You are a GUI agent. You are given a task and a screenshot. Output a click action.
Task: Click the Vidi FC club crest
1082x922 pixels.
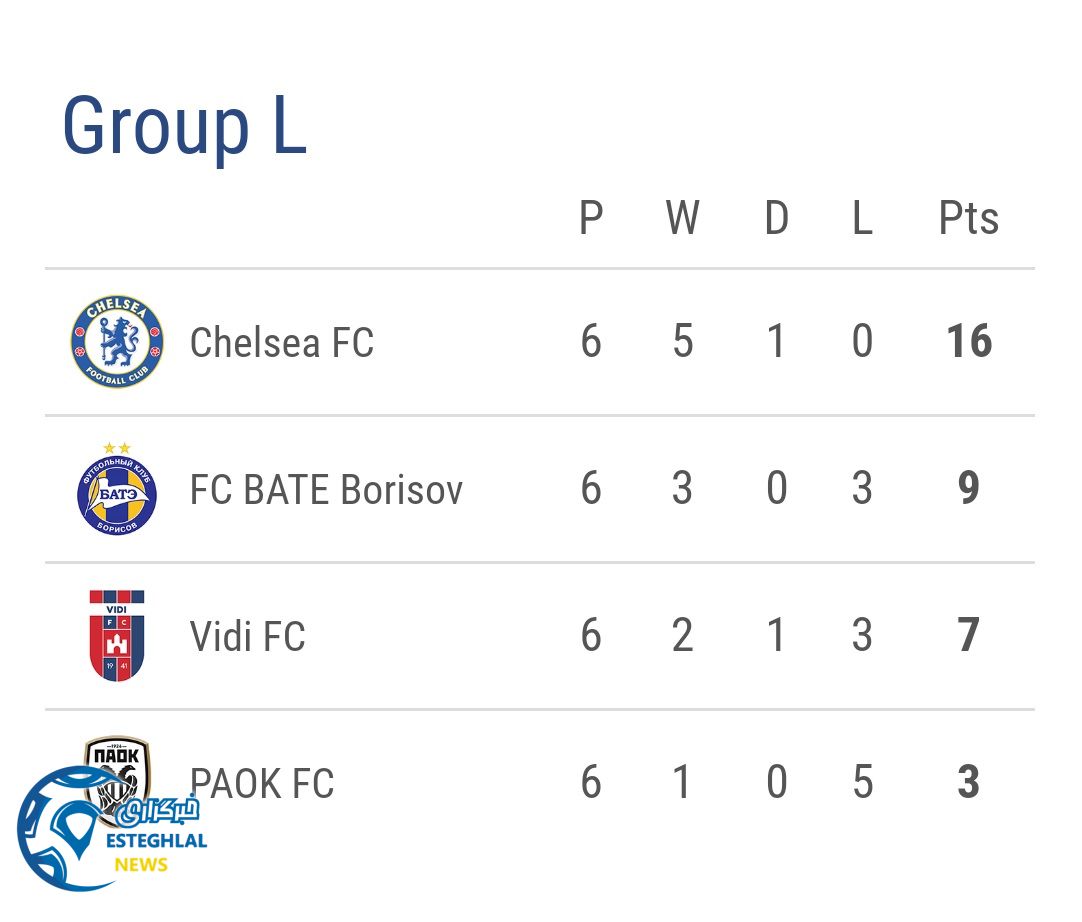tap(117, 636)
